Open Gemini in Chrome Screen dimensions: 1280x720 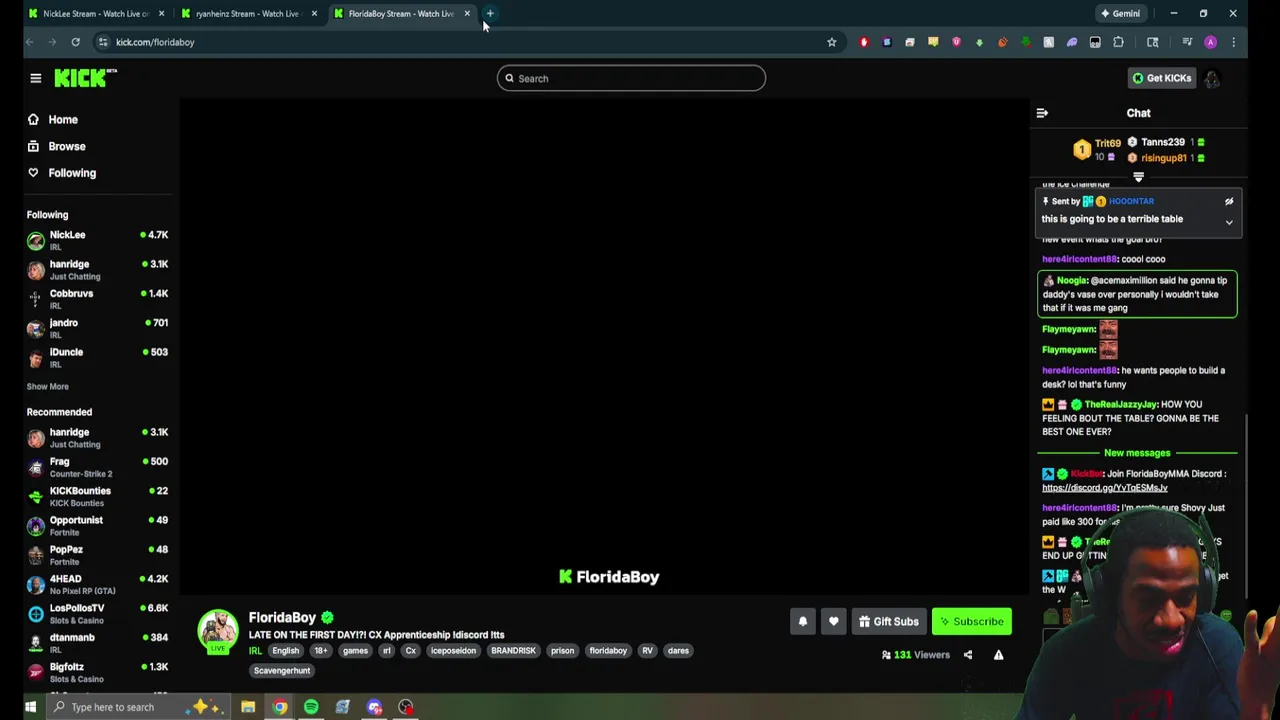click(1120, 13)
